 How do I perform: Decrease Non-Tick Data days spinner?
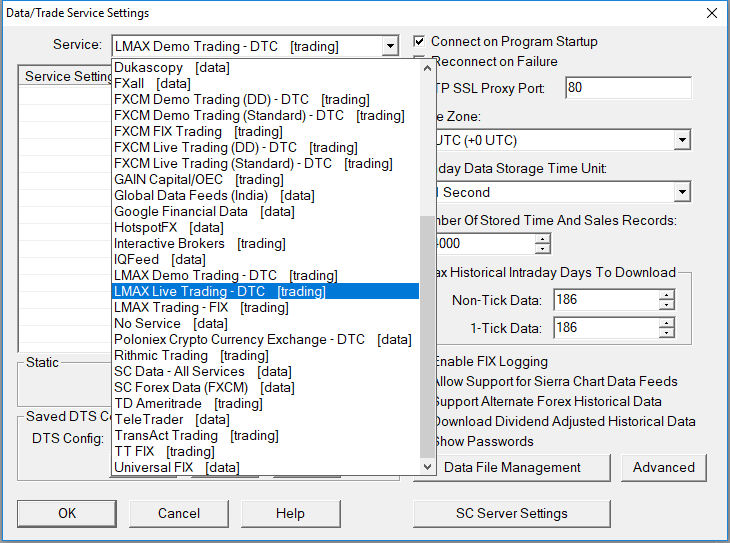pos(667,305)
